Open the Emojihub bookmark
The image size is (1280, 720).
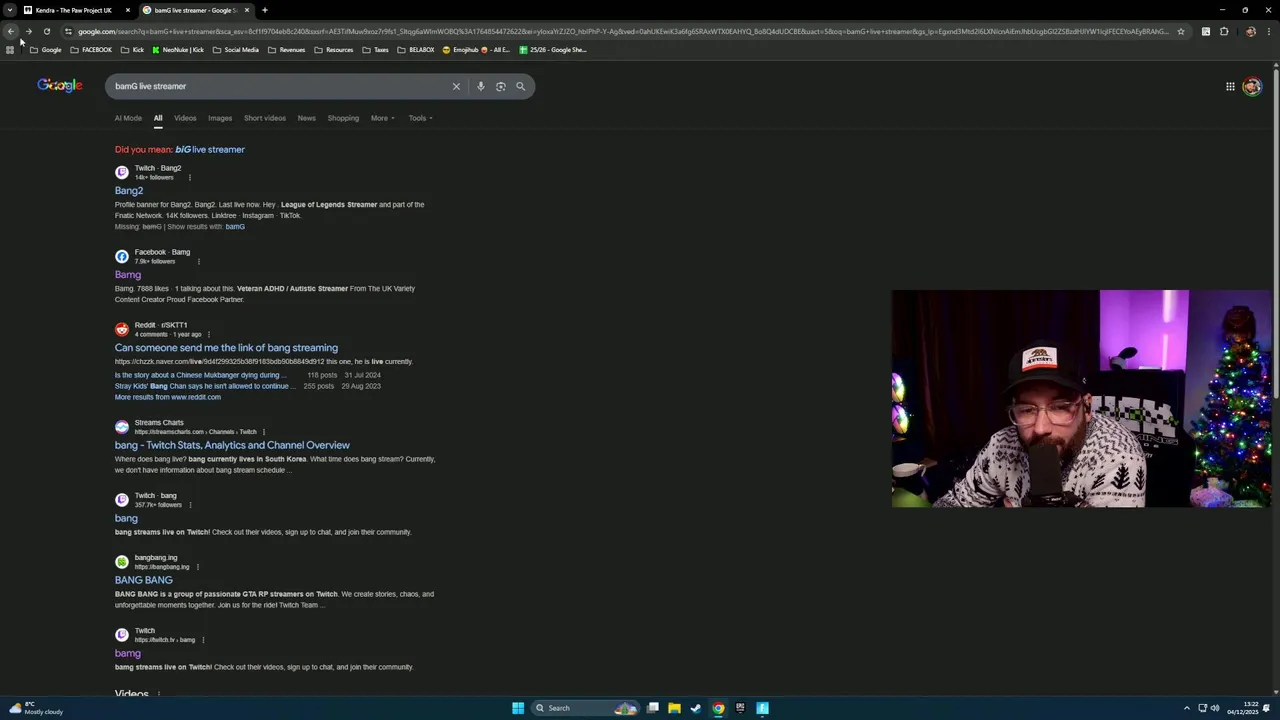[x=476, y=50]
